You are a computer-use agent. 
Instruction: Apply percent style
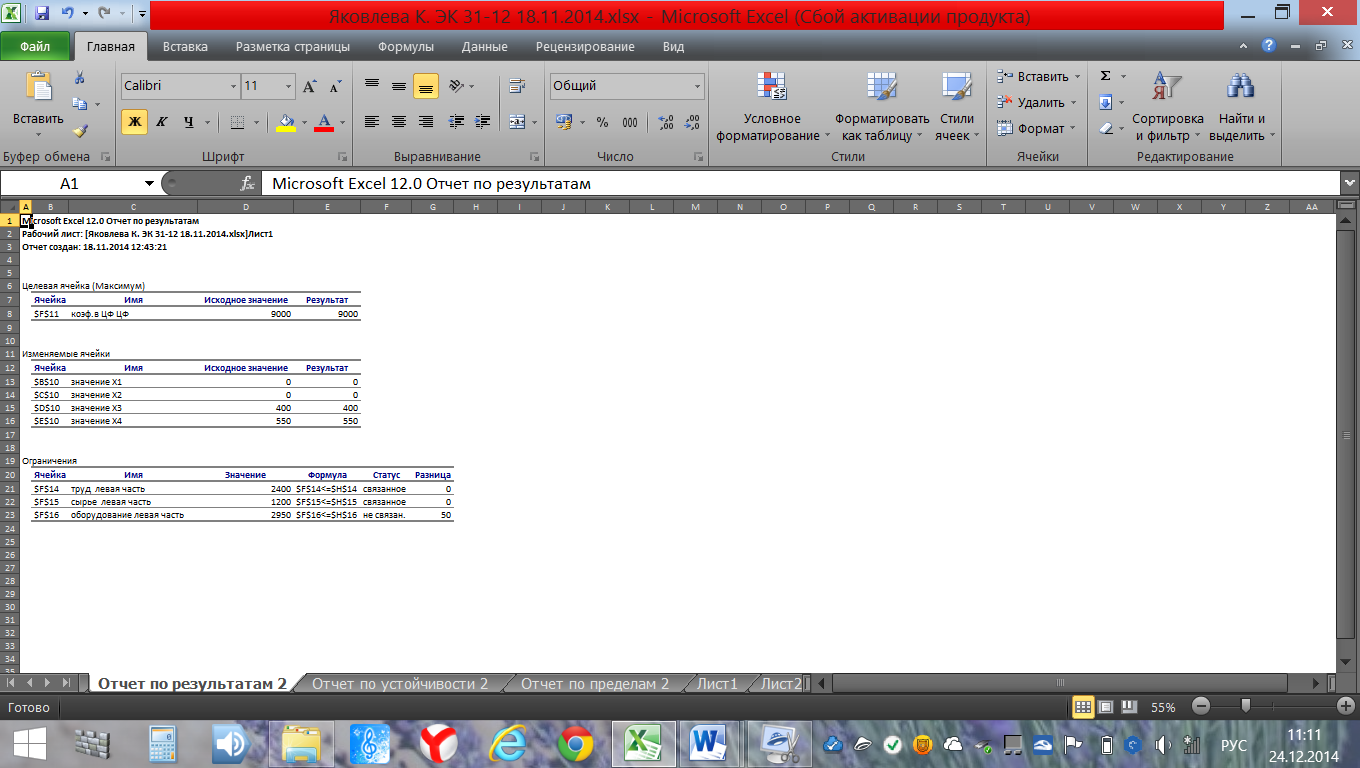602,122
